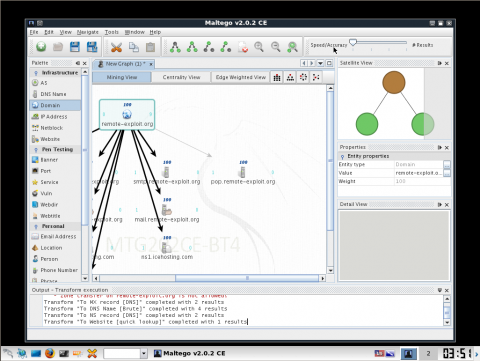Open the Edit menu
480x361 pixels.
tap(49, 32)
